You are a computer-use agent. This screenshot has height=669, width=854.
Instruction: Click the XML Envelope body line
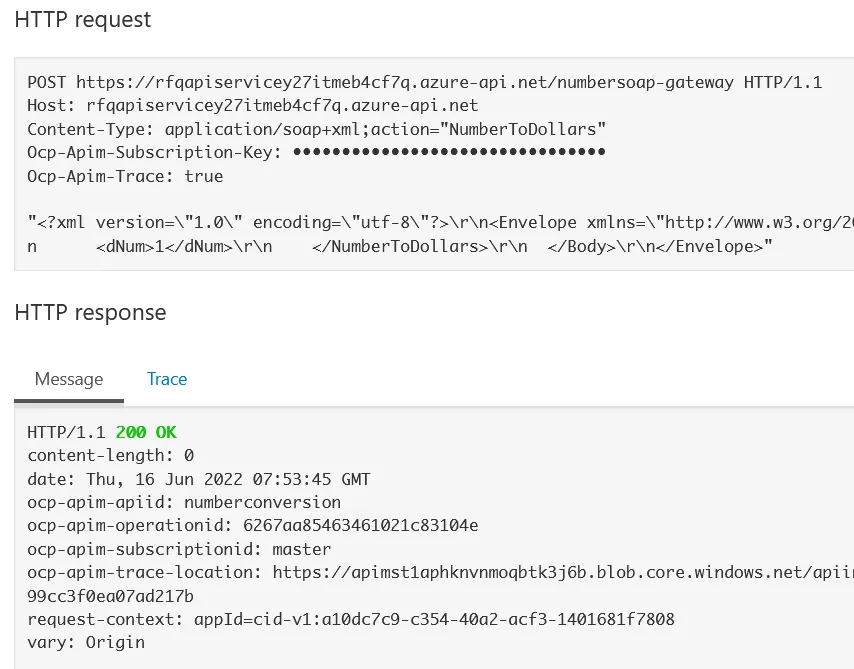[440, 222]
